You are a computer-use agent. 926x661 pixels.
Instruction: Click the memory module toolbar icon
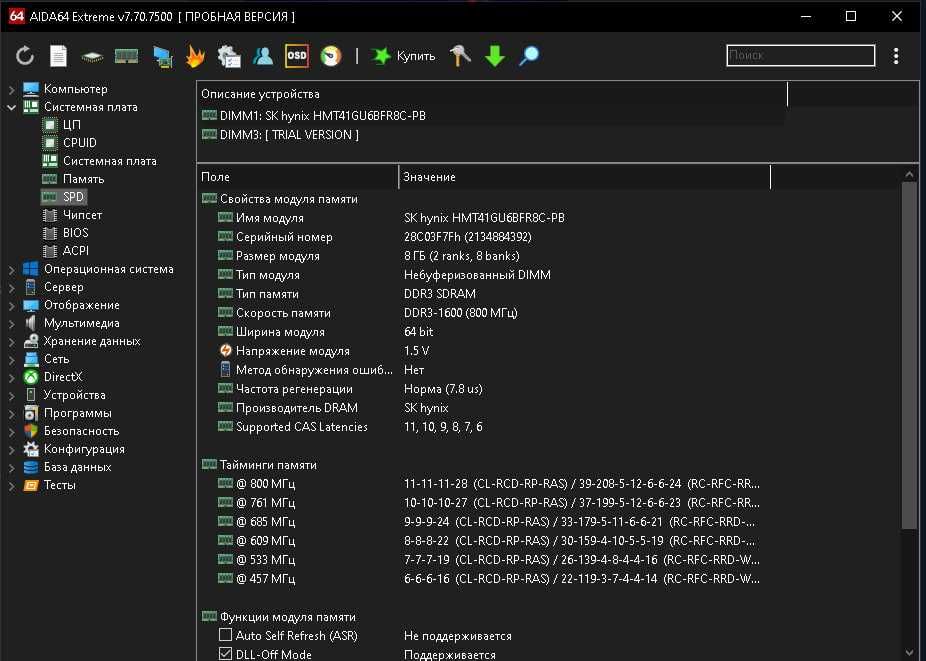[126, 56]
